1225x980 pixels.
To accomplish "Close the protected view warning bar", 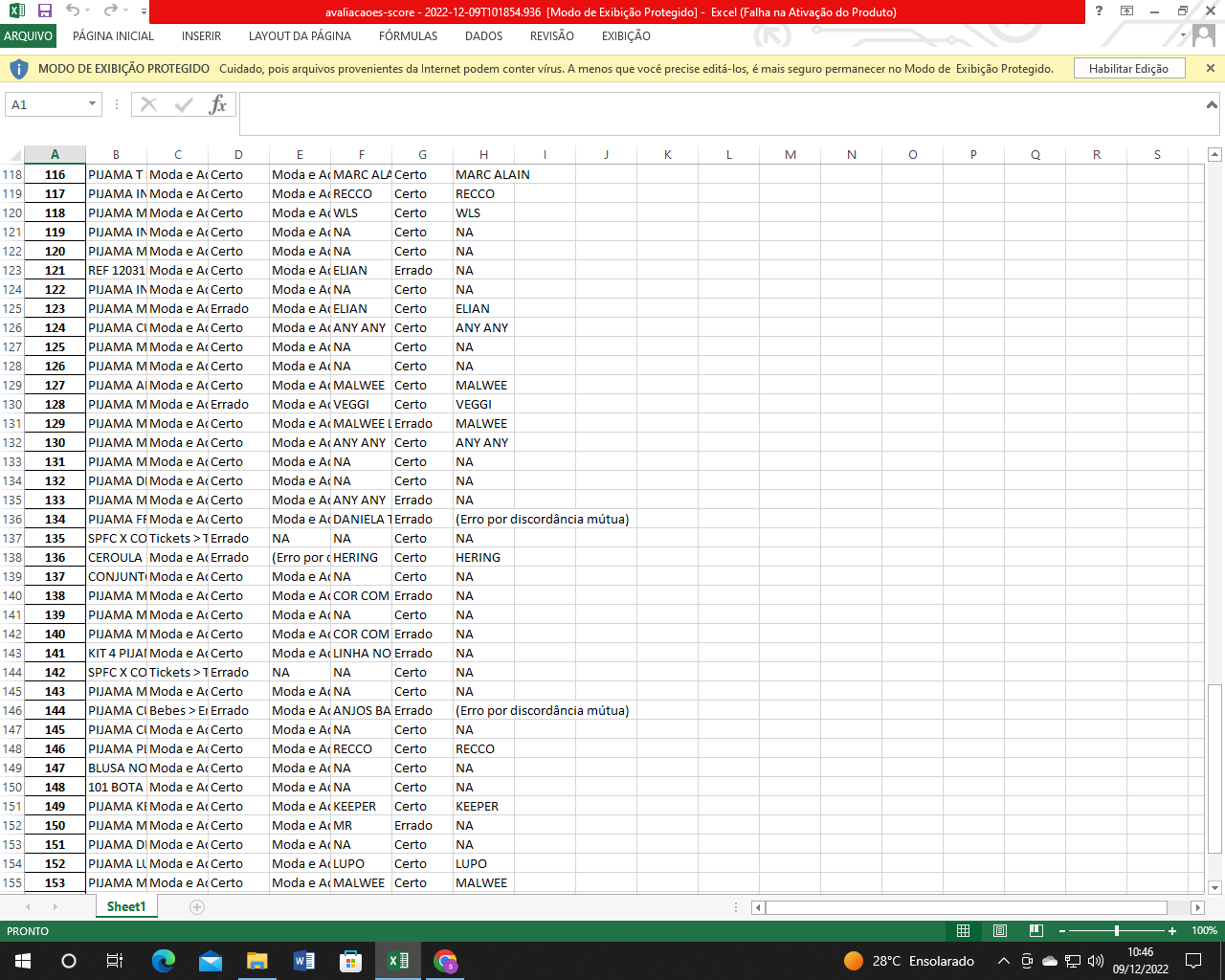I will 1210,69.
